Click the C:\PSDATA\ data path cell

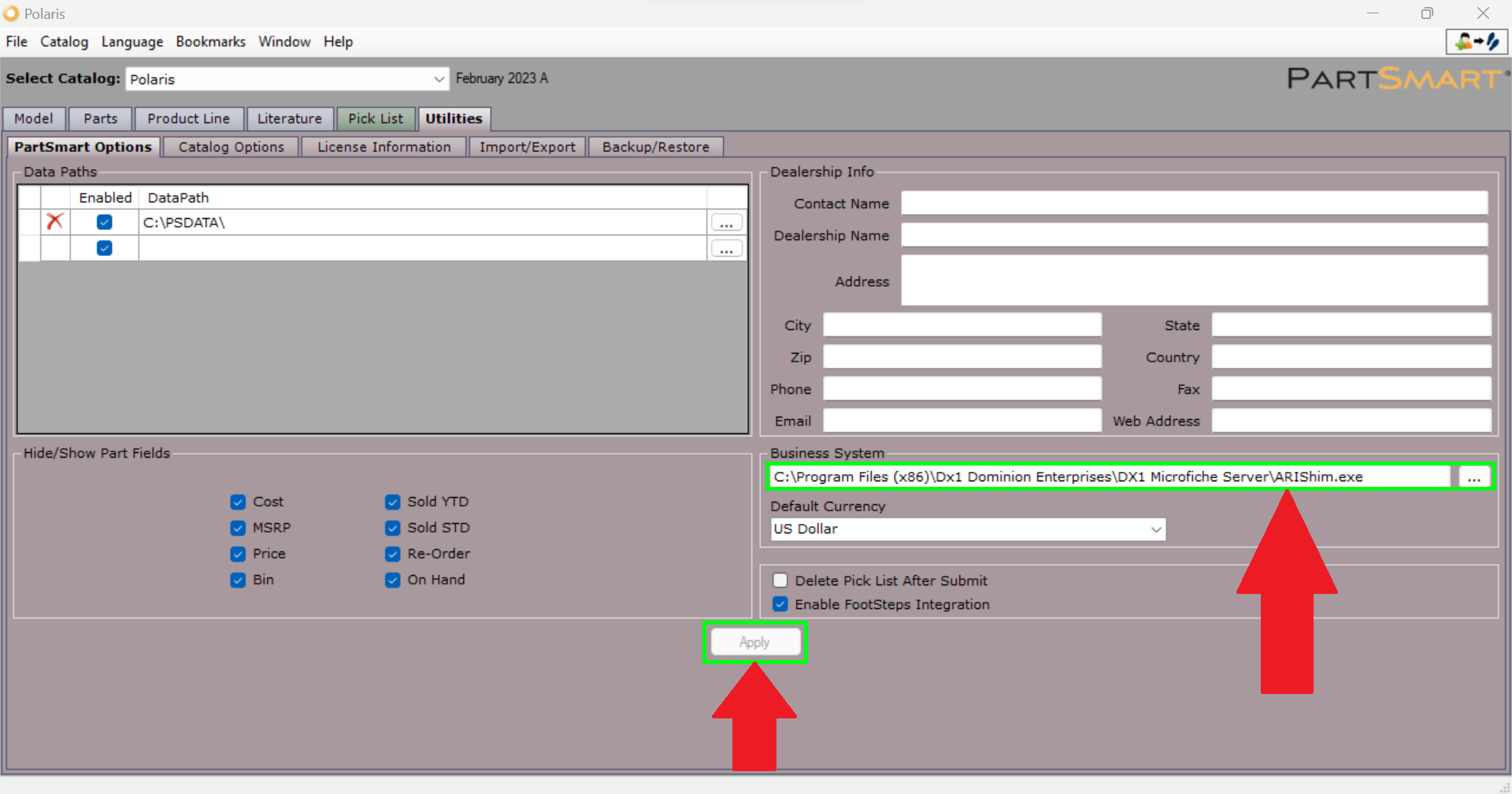423,223
